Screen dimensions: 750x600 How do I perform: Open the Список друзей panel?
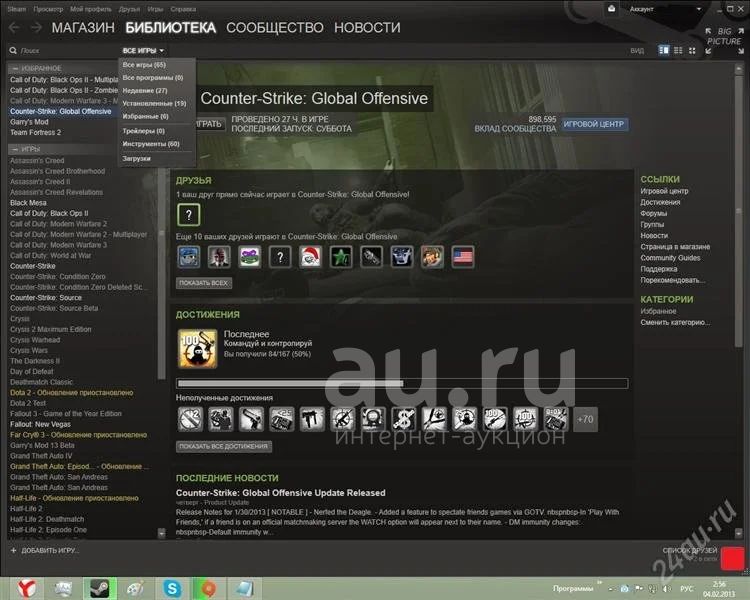690,550
